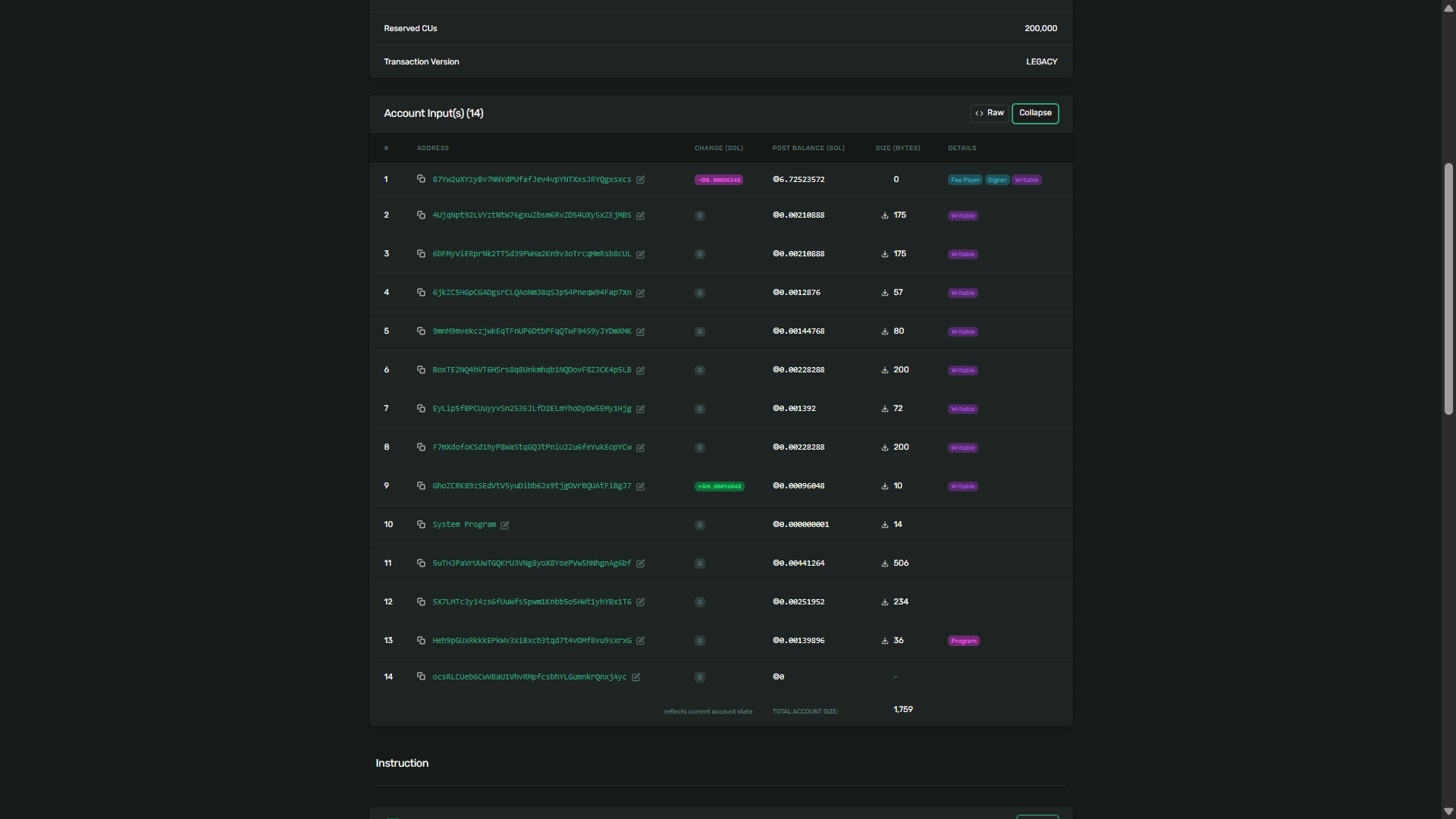Image resolution: width=1456 pixels, height=819 pixels.
Task: Click download icon next to size 506
Action: 885,563
